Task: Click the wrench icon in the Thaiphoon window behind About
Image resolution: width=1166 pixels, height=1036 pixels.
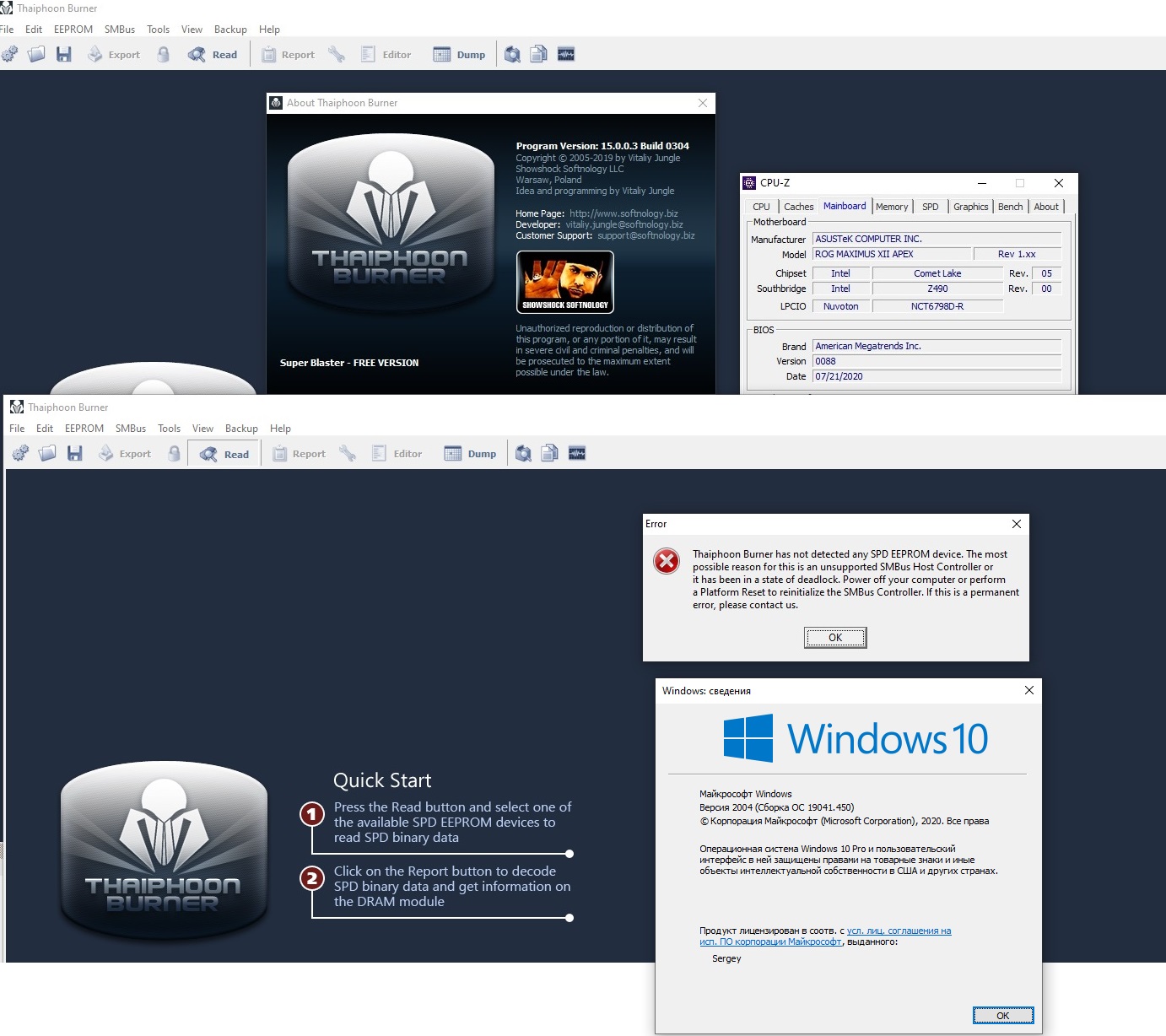Action: (337, 55)
